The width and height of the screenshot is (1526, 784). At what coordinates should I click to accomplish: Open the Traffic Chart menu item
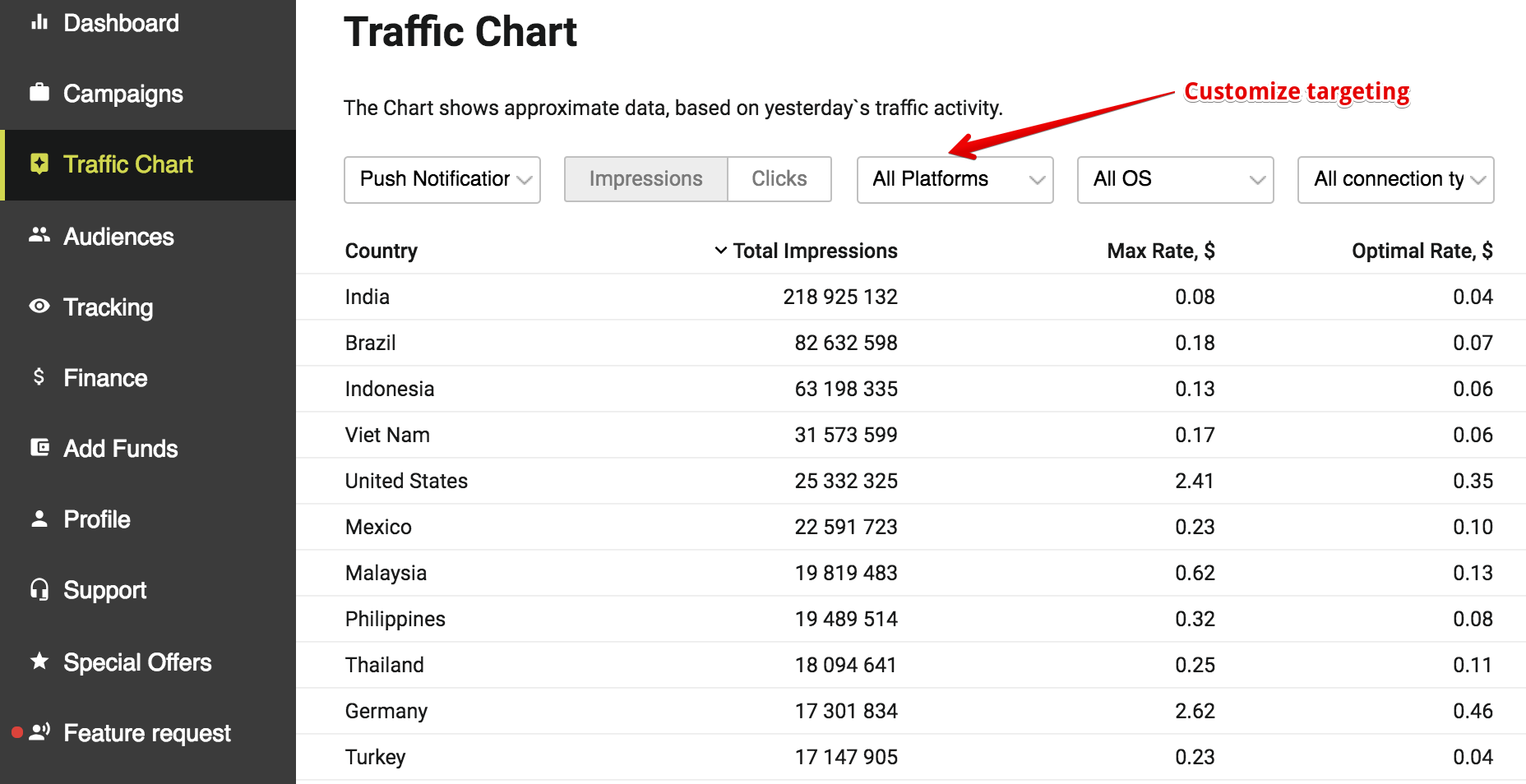[x=128, y=164]
